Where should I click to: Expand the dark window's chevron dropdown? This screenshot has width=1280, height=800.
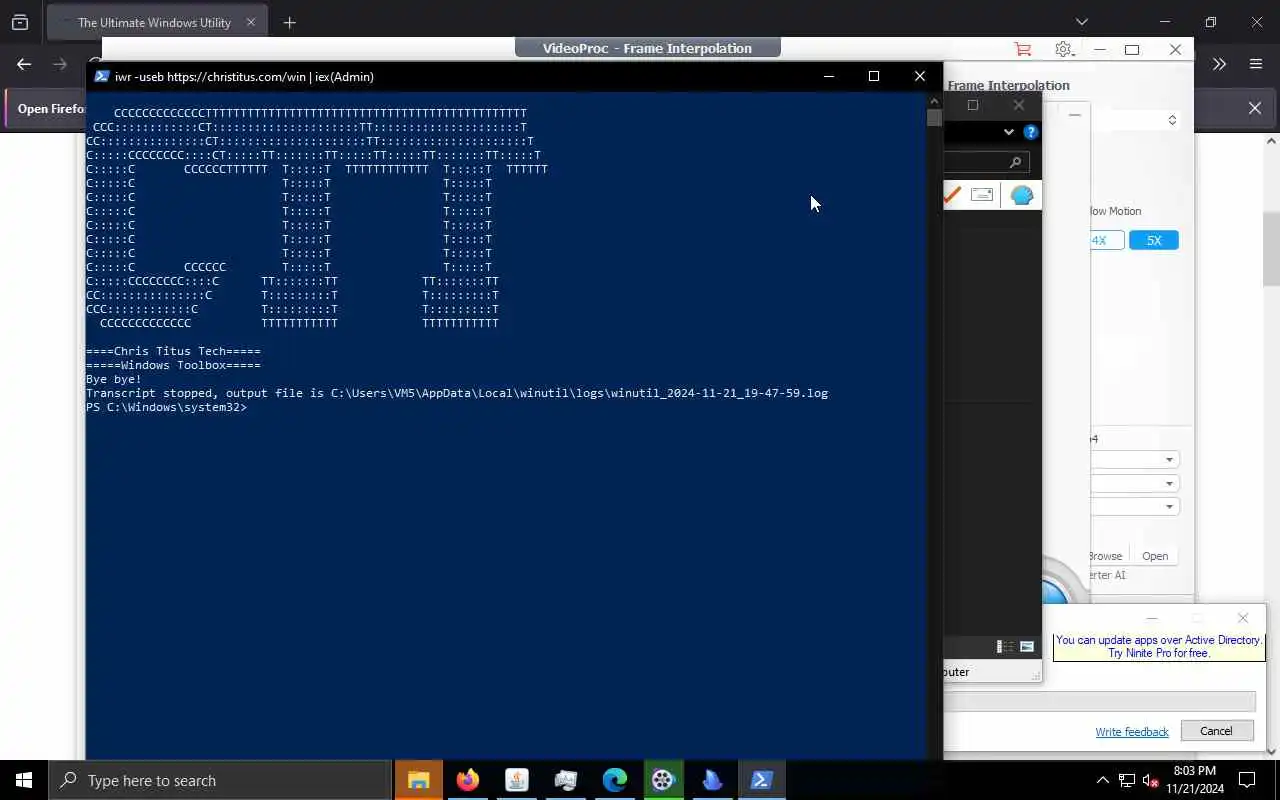click(1008, 132)
